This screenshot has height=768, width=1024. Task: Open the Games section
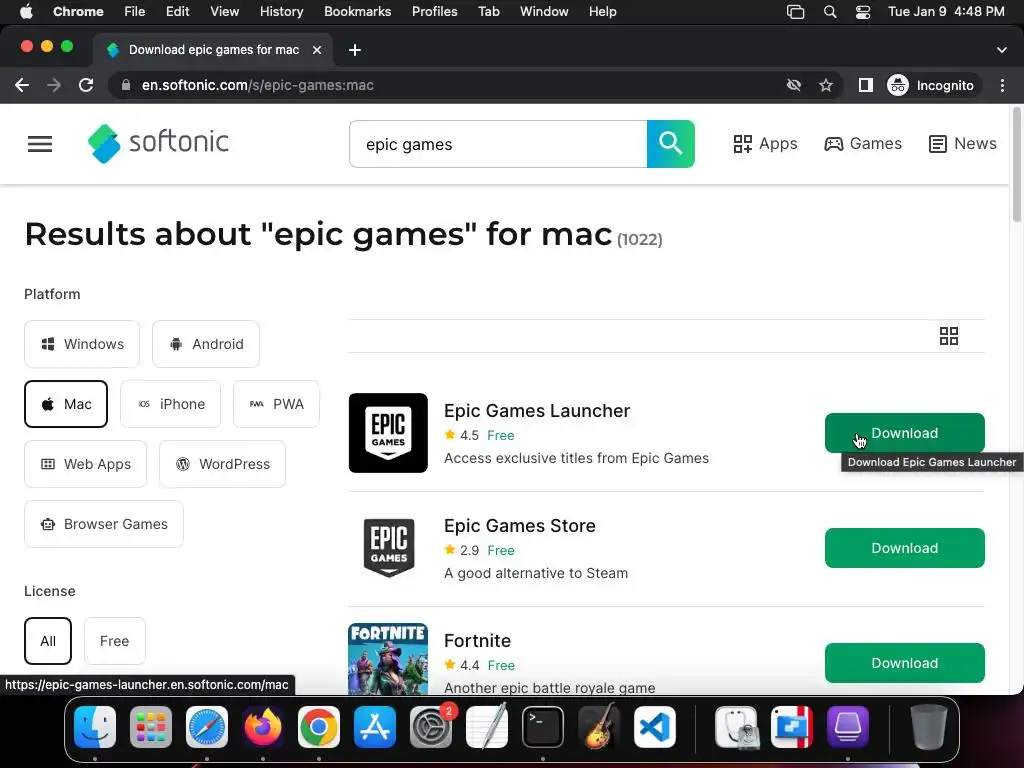pyautogui.click(x=863, y=144)
